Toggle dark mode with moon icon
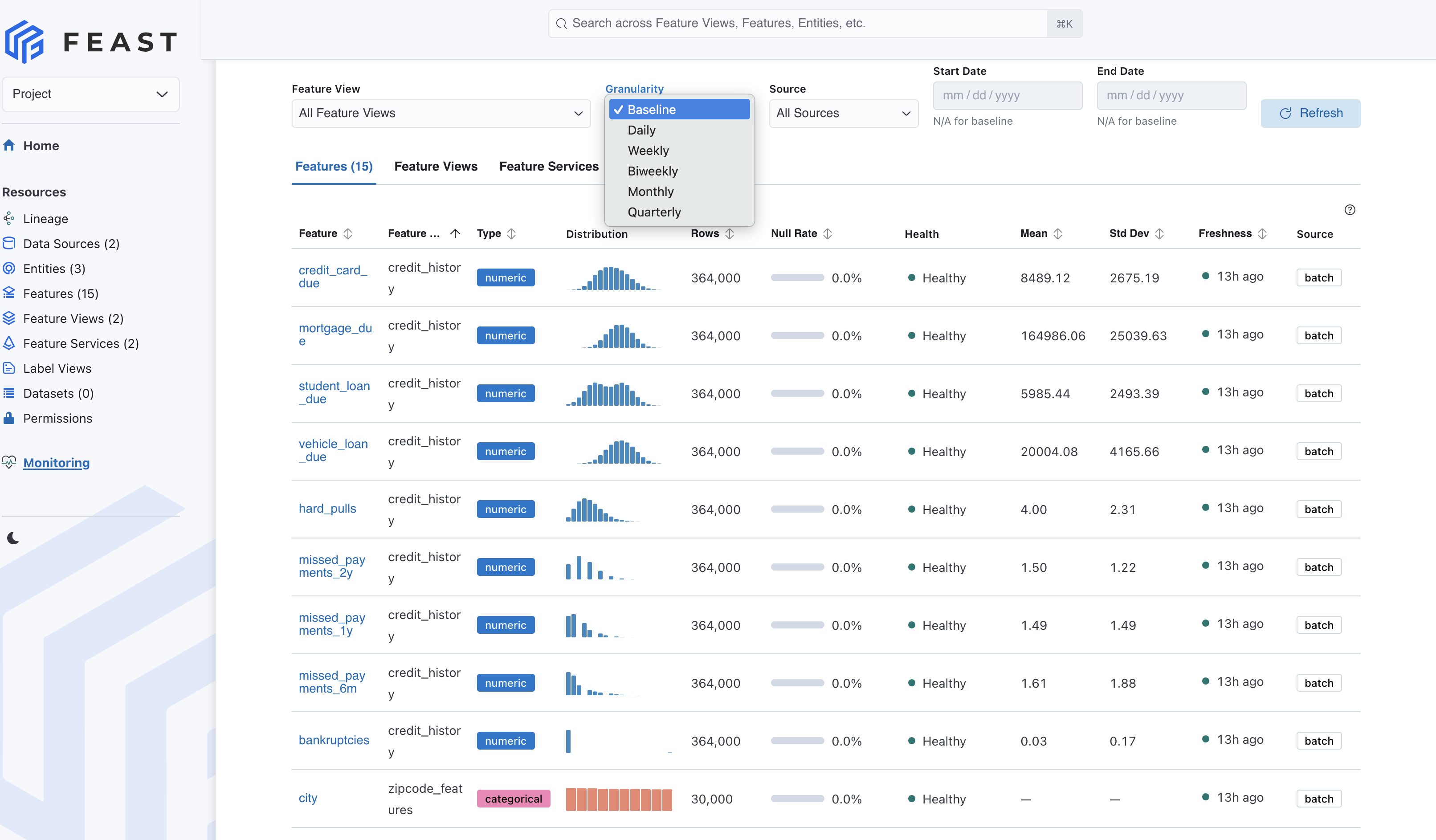Image resolution: width=1436 pixels, height=840 pixels. click(x=13, y=538)
